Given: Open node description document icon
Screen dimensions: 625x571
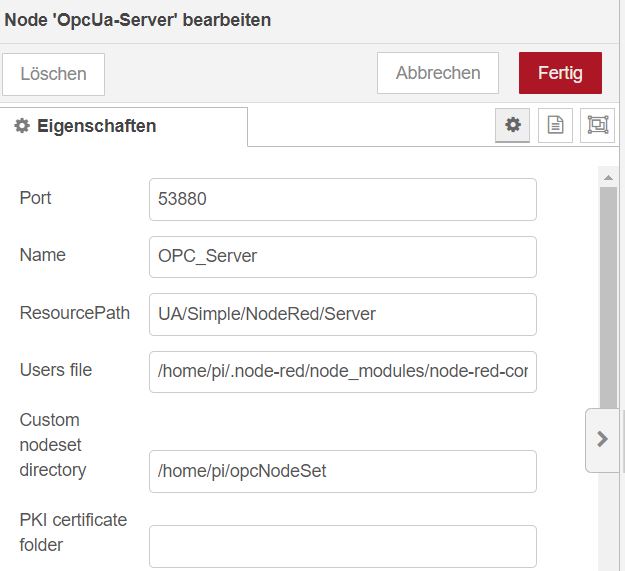Looking at the screenshot, I should pos(555,125).
